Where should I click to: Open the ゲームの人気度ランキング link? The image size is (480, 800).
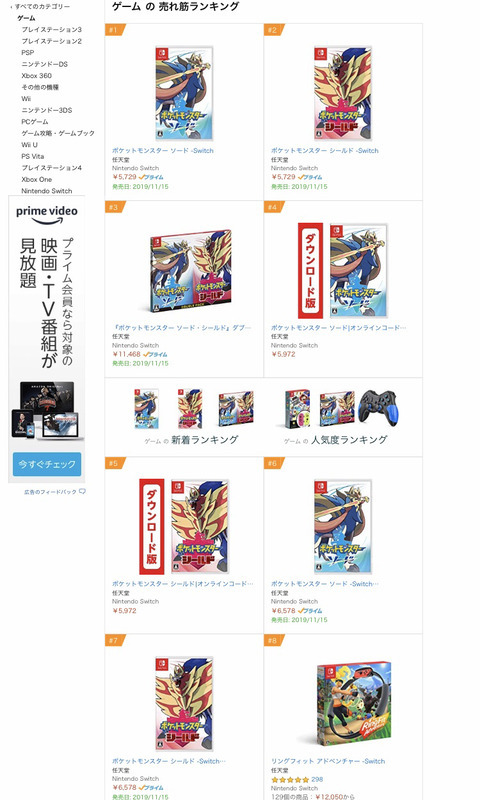coord(336,440)
